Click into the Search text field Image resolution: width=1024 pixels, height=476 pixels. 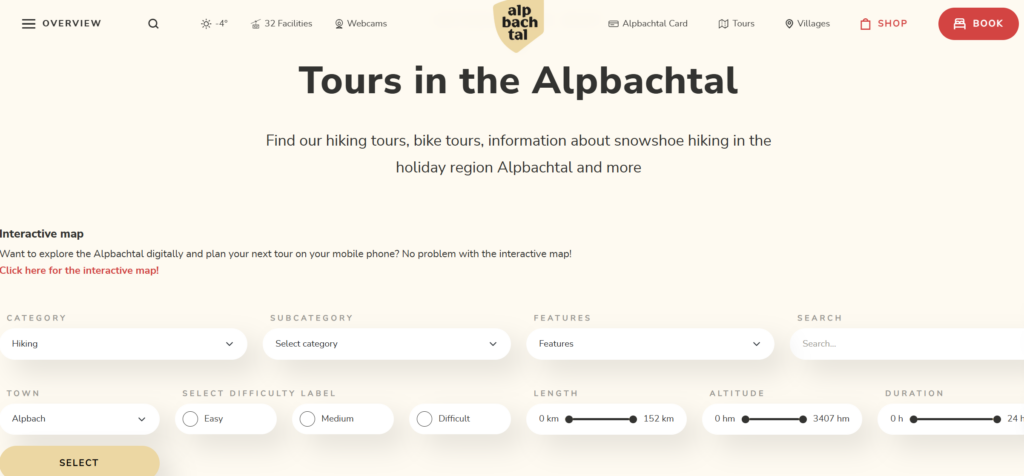(905, 344)
